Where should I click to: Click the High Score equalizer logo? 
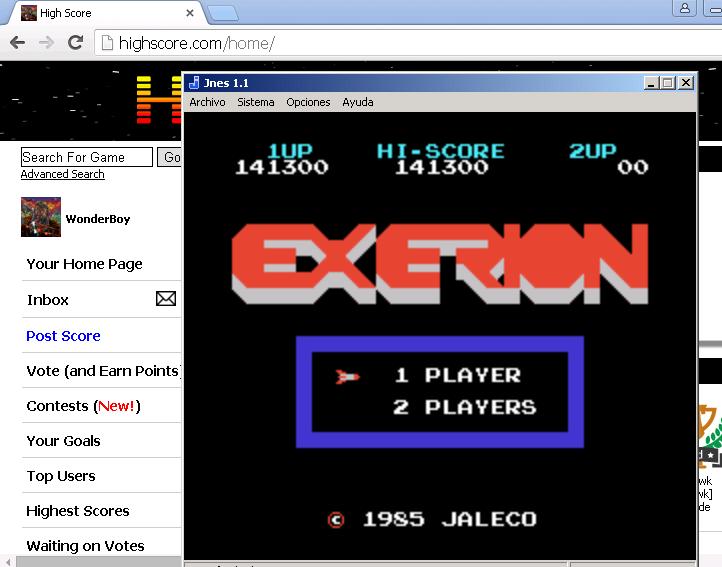[159, 100]
